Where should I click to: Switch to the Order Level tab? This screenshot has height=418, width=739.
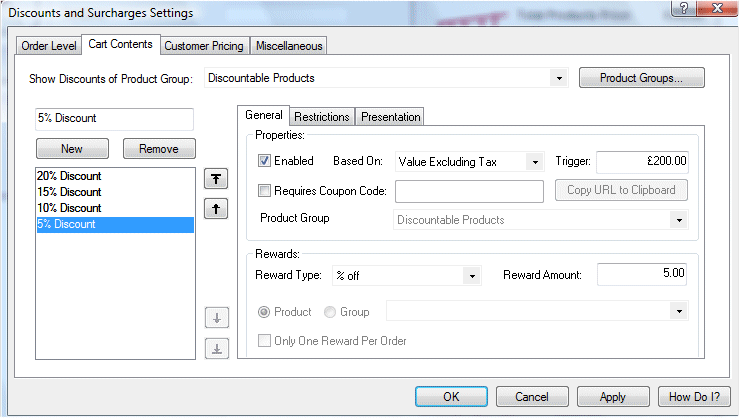[x=49, y=46]
